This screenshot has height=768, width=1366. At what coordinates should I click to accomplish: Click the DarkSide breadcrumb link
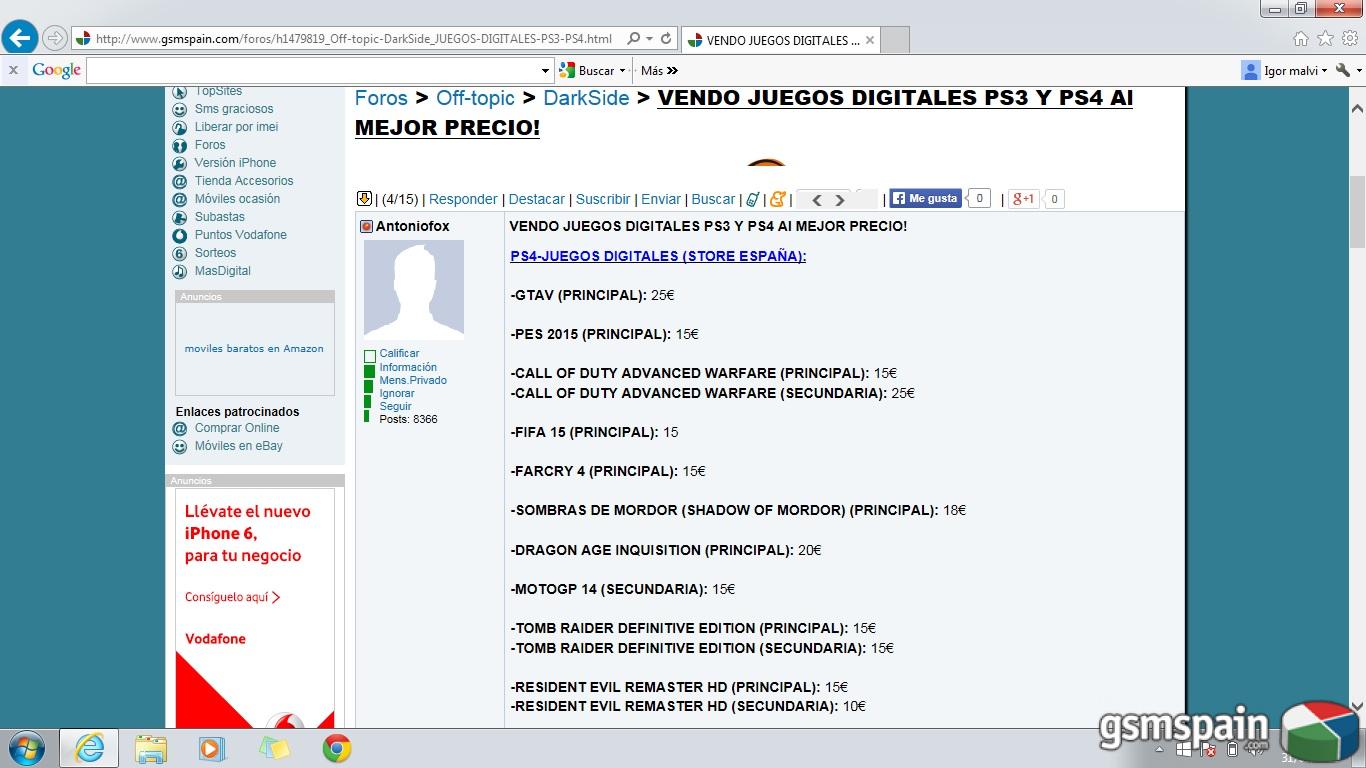586,98
